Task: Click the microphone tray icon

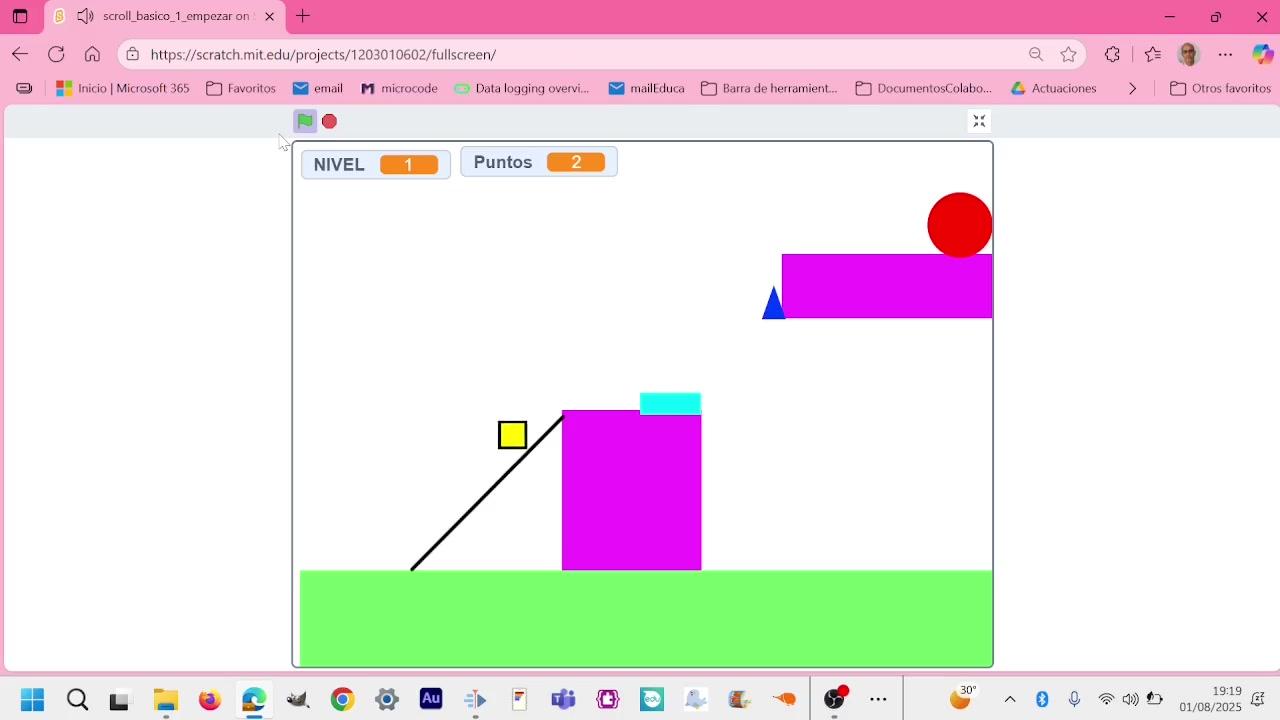Action: pyautogui.click(x=1074, y=699)
